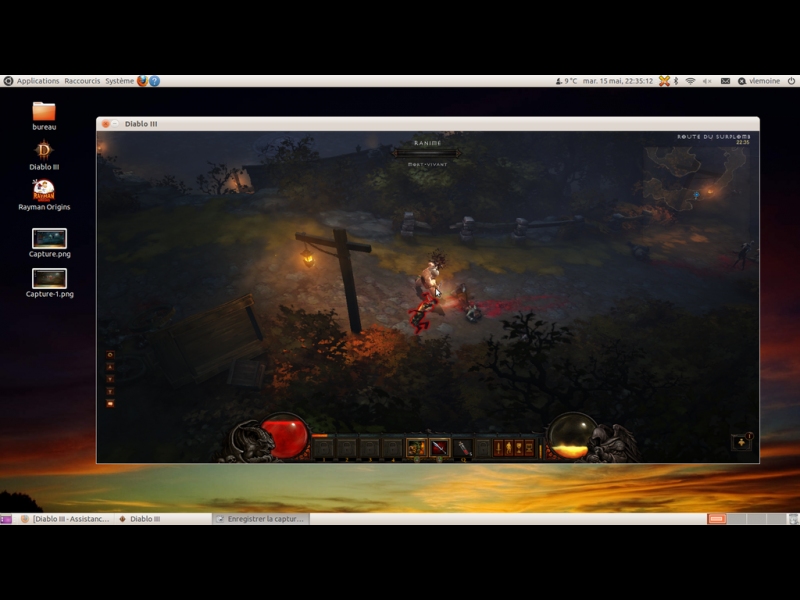The height and width of the screenshot is (600, 800).
Task: Open the Raccourcis menu
Action: tap(82, 81)
